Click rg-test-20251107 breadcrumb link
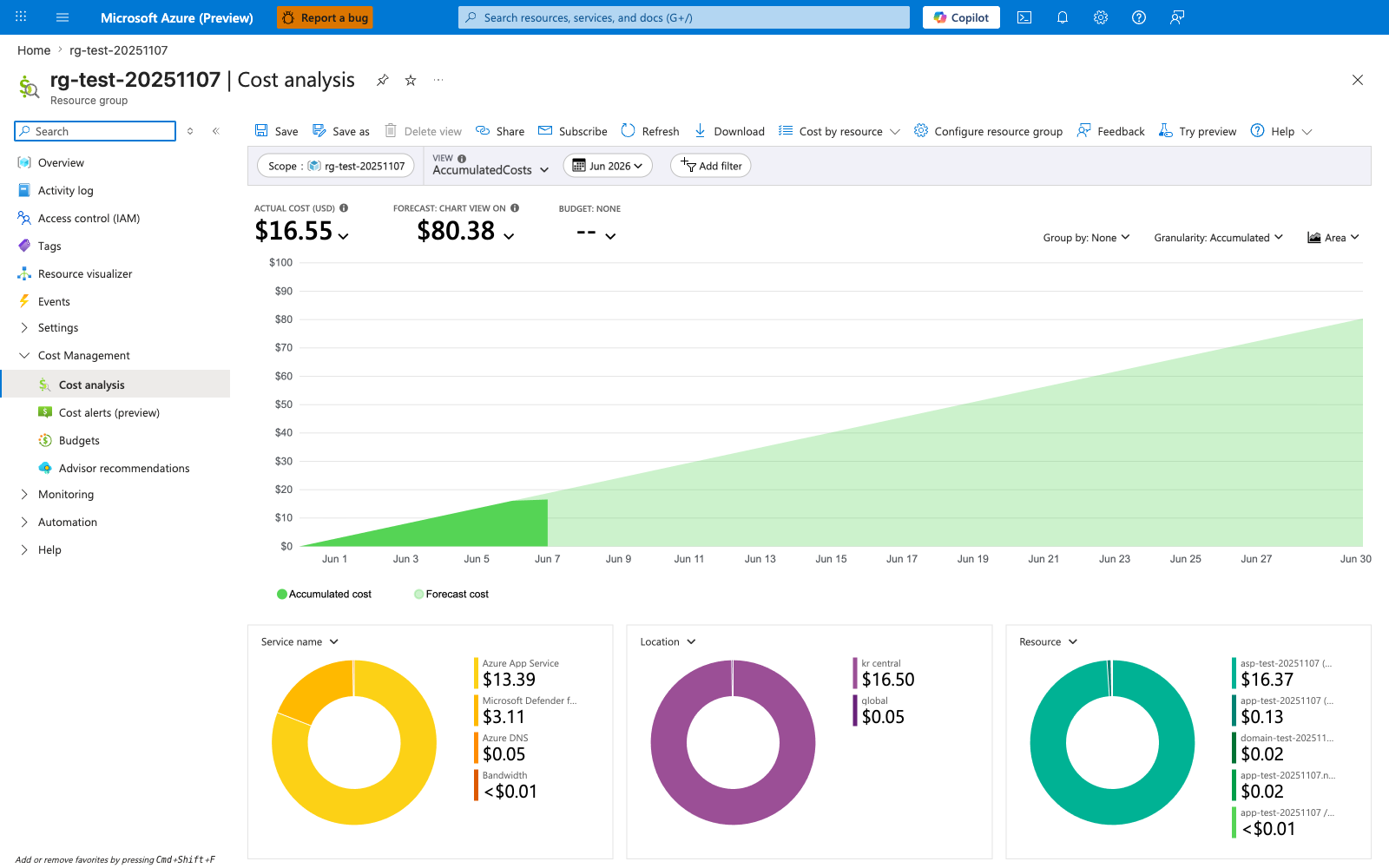The width and height of the screenshot is (1389, 868). [x=119, y=50]
